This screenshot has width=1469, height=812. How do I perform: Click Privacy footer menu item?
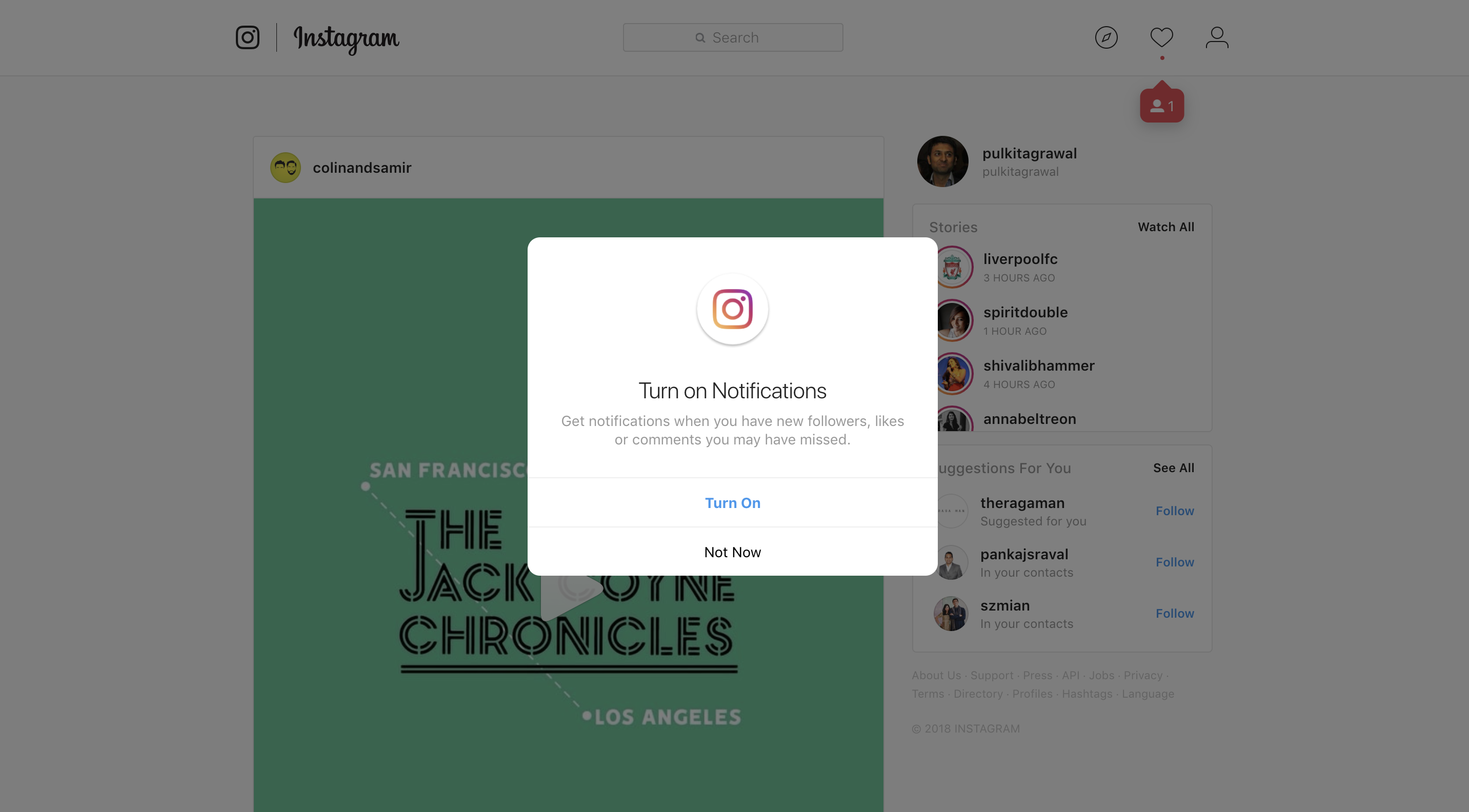[1142, 675]
